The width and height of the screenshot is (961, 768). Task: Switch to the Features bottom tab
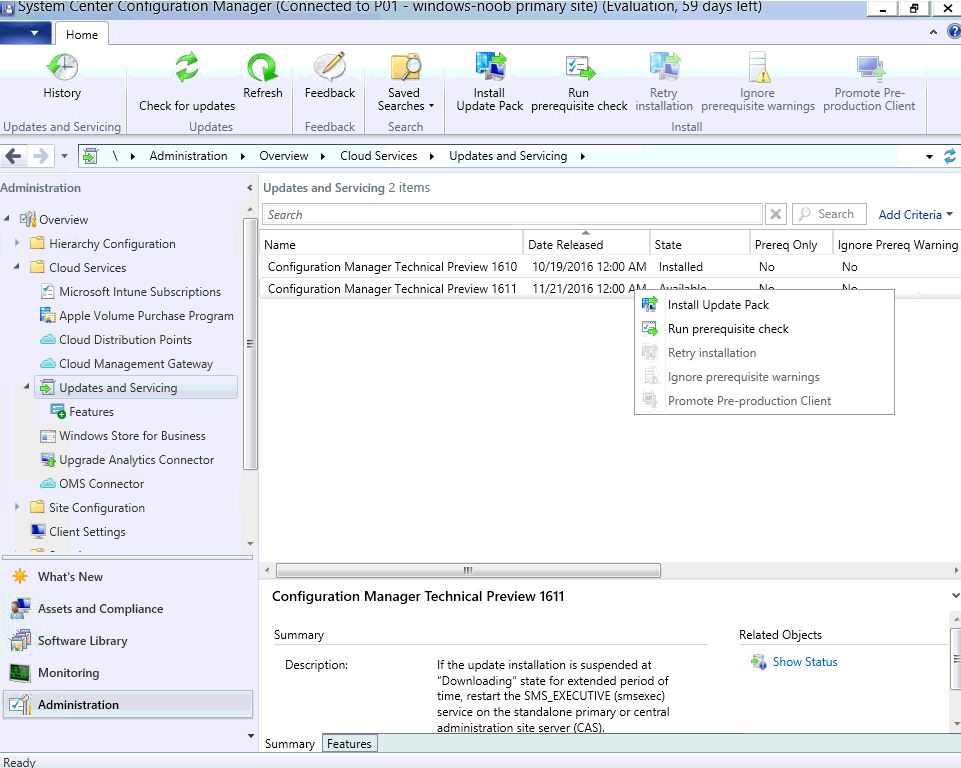point(349,743)
